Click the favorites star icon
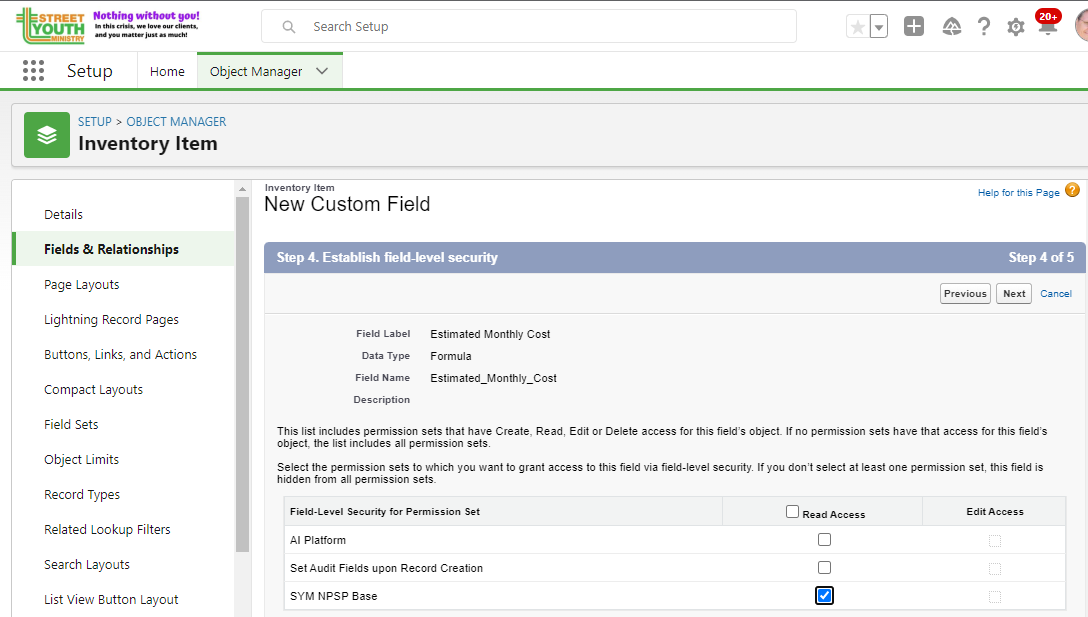Image resolution: width=1088 pixels, height=617 pixels. 857,27
